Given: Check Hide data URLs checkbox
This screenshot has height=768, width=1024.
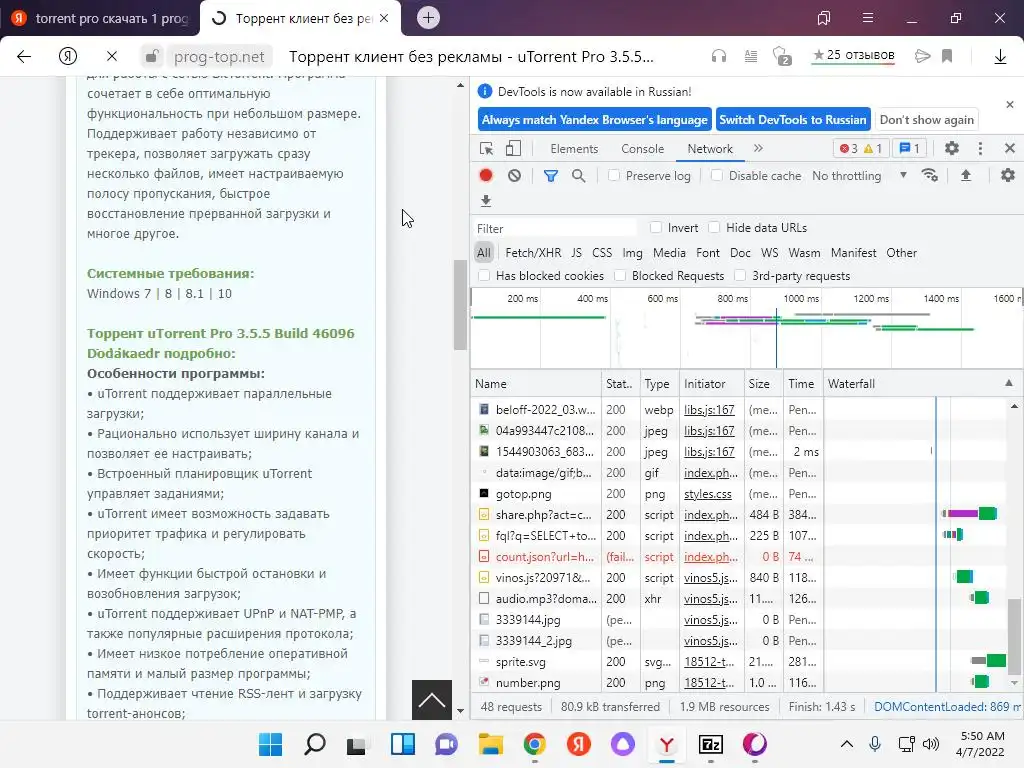Looking at the screenshot, I should pyautogui.click(x=714, y=227).
